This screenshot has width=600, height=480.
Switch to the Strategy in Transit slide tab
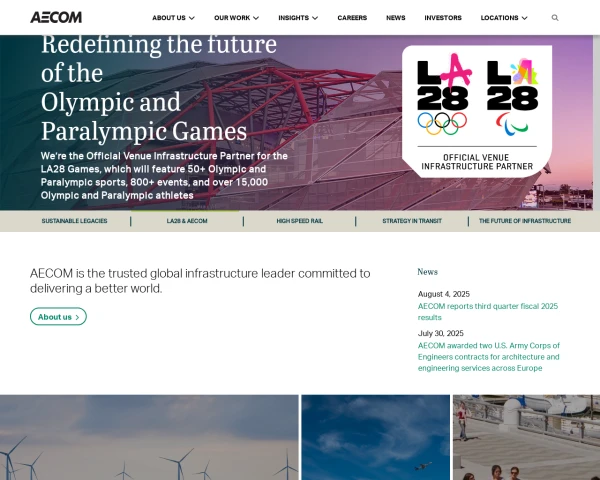pyautogui.click(x=412, y=221)
